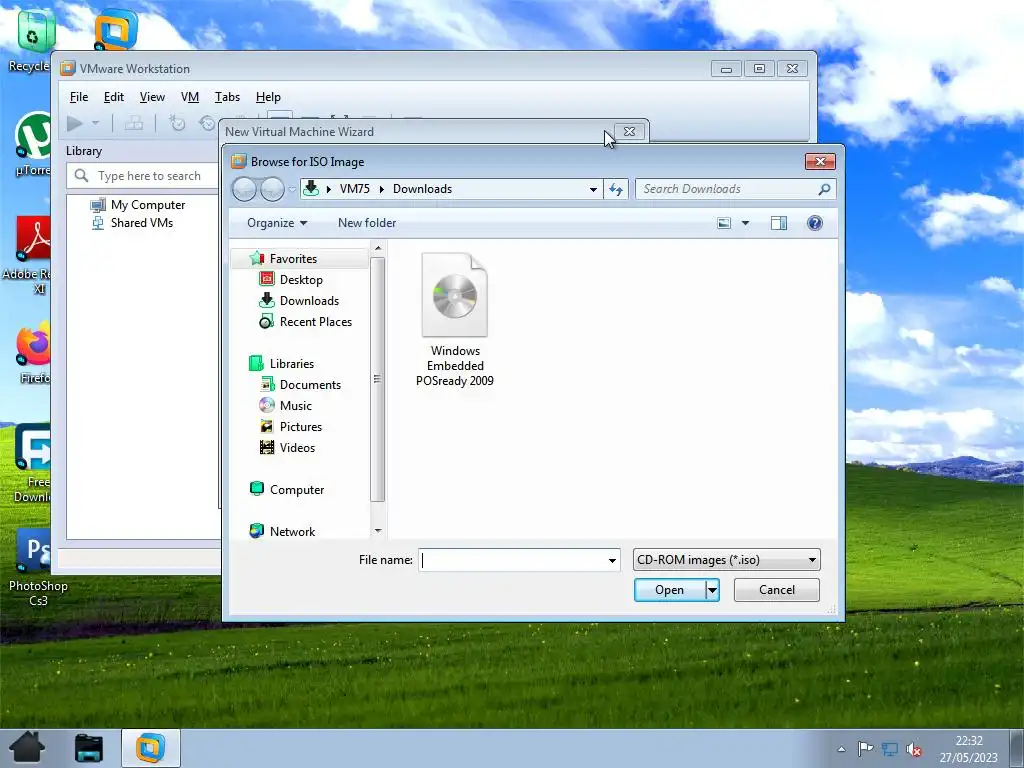Open Recent Places
The height and width of the screenshot is (768, 1024).
pos(315,322)
